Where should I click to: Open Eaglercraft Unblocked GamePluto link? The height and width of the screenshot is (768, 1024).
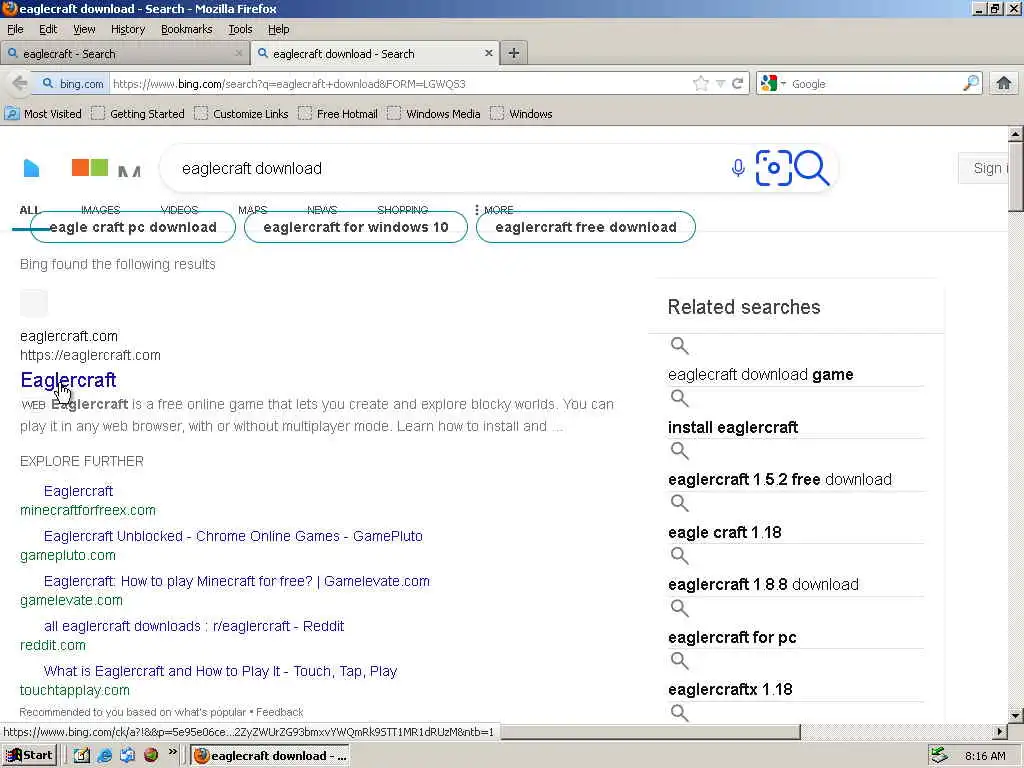(x=233, y=536)
